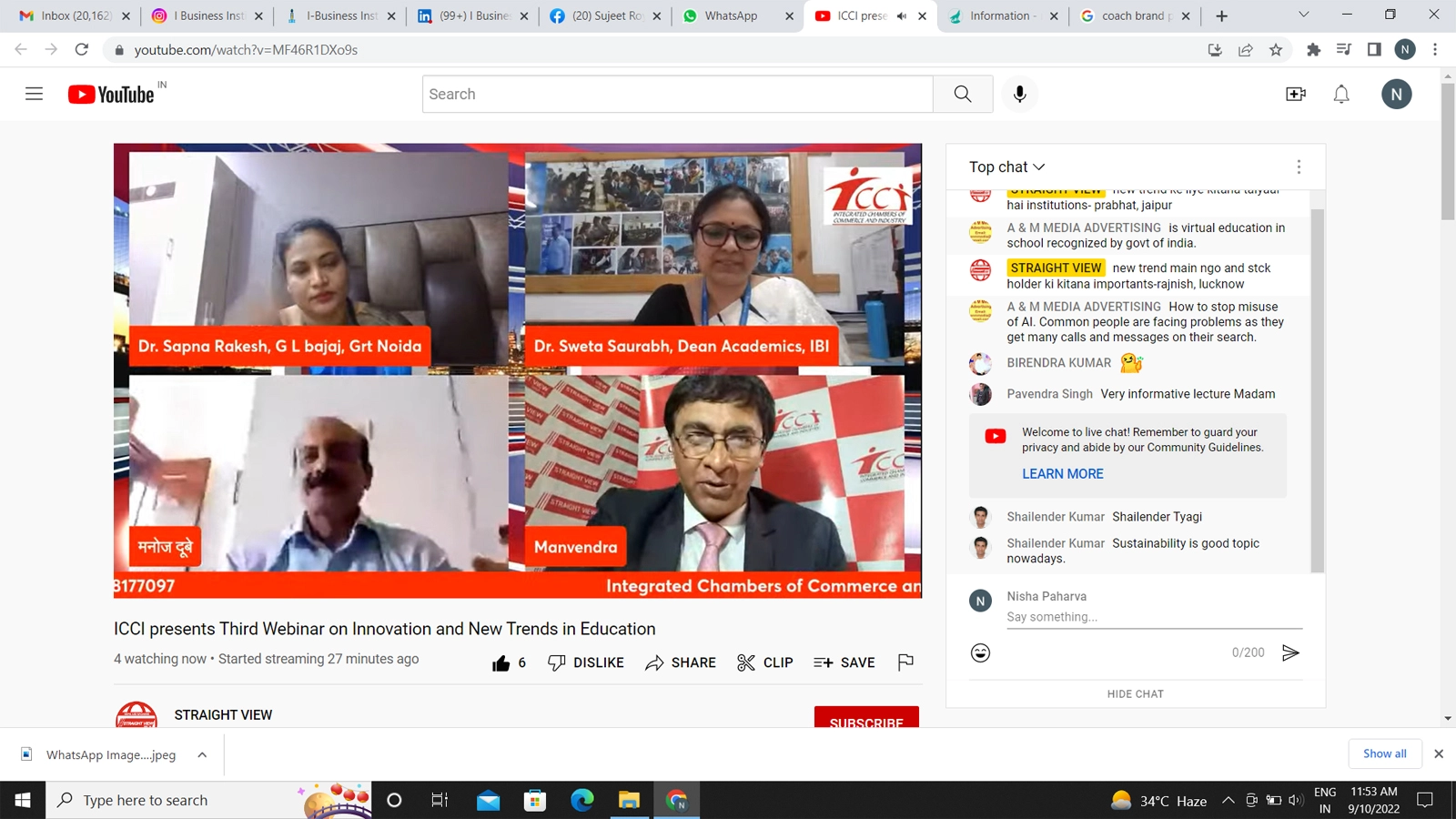Open Chrome three-dot menu

pyautogui.click(x=1435, y=50)
